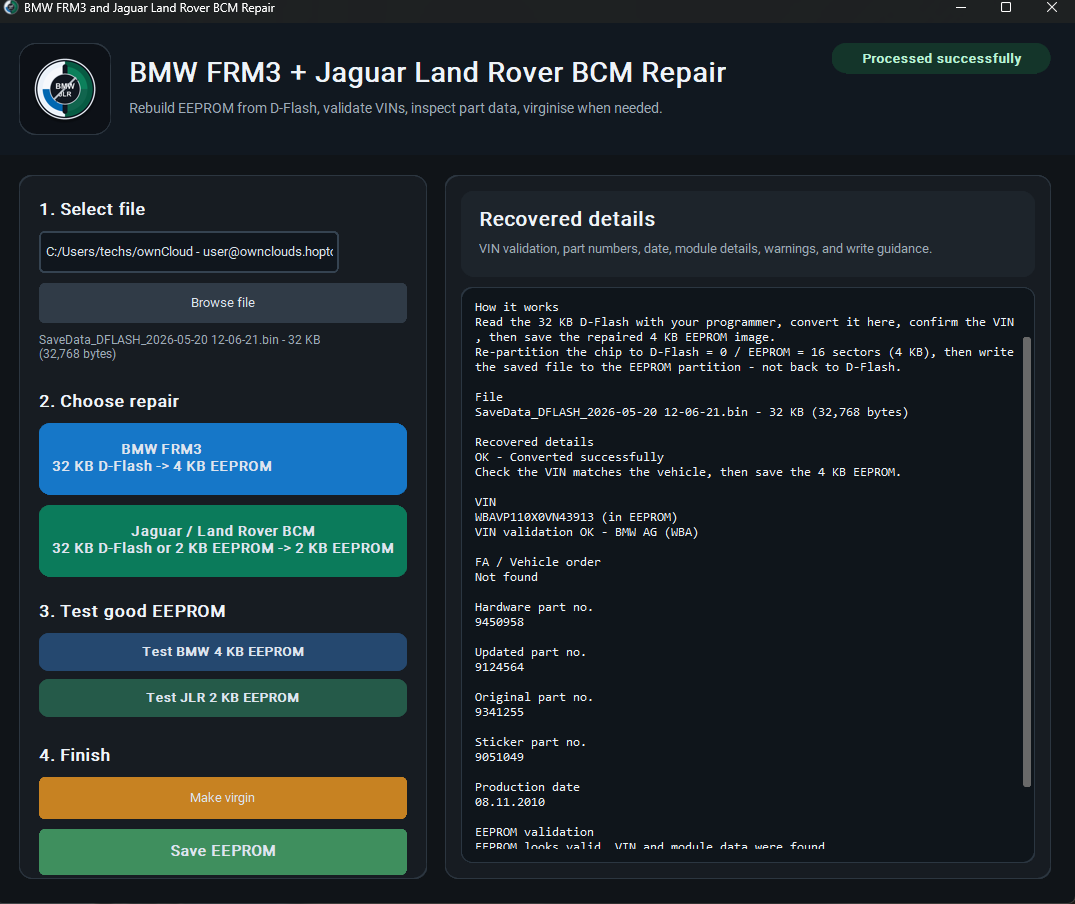The width and height of the screenshot is (1075, 904).
Task: Click VIN value WBAVP110X0VN43913
Action: [534, 517]
